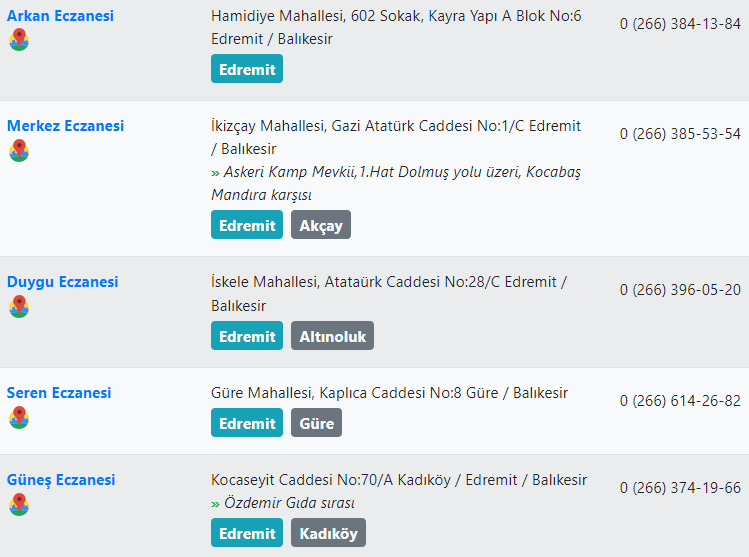Click Edremit tag in Merkez Eczanesi row
The width and height of the screenshot is (749, 557).
pyautogui.click(x=247, y=225)
